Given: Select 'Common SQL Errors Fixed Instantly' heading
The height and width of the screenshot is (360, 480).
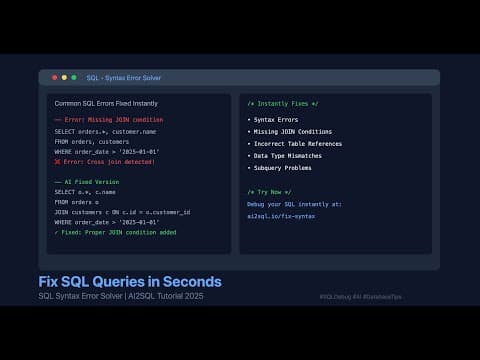Looking at the screenshot, I should (x=106, y=104).
